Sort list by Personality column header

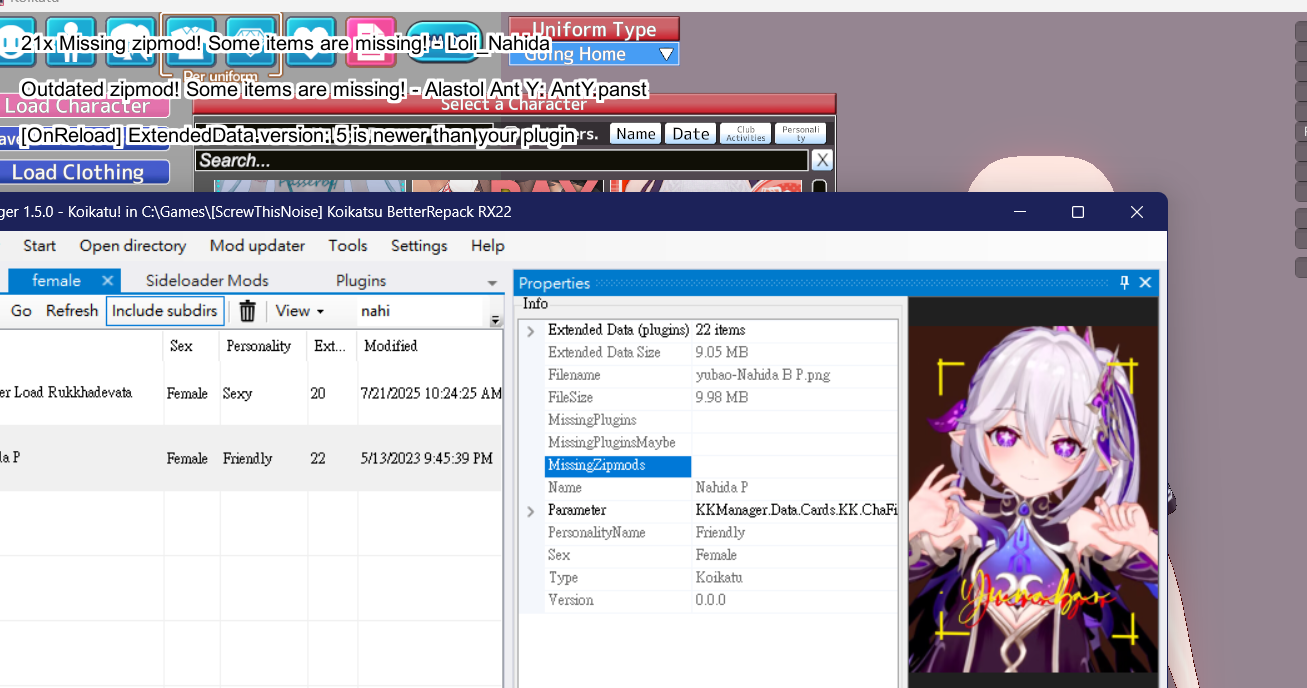click(264, 346)
